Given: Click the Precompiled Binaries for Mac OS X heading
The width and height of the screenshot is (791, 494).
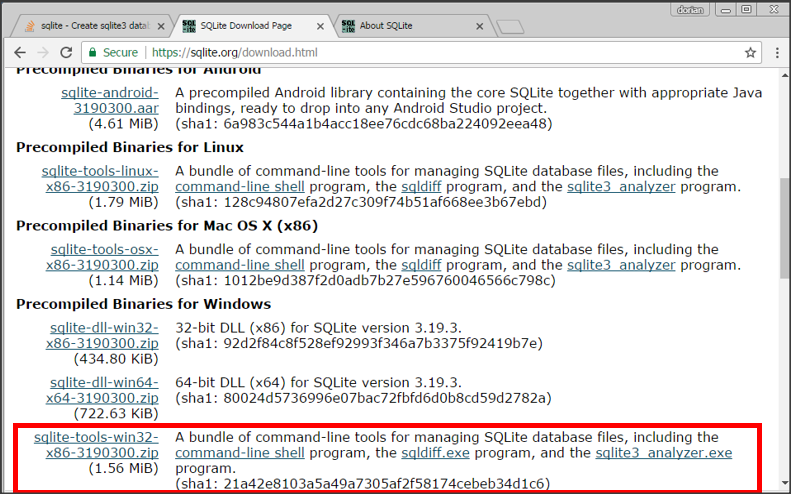Looking at the screenshot, I should [x=167, y=225].
